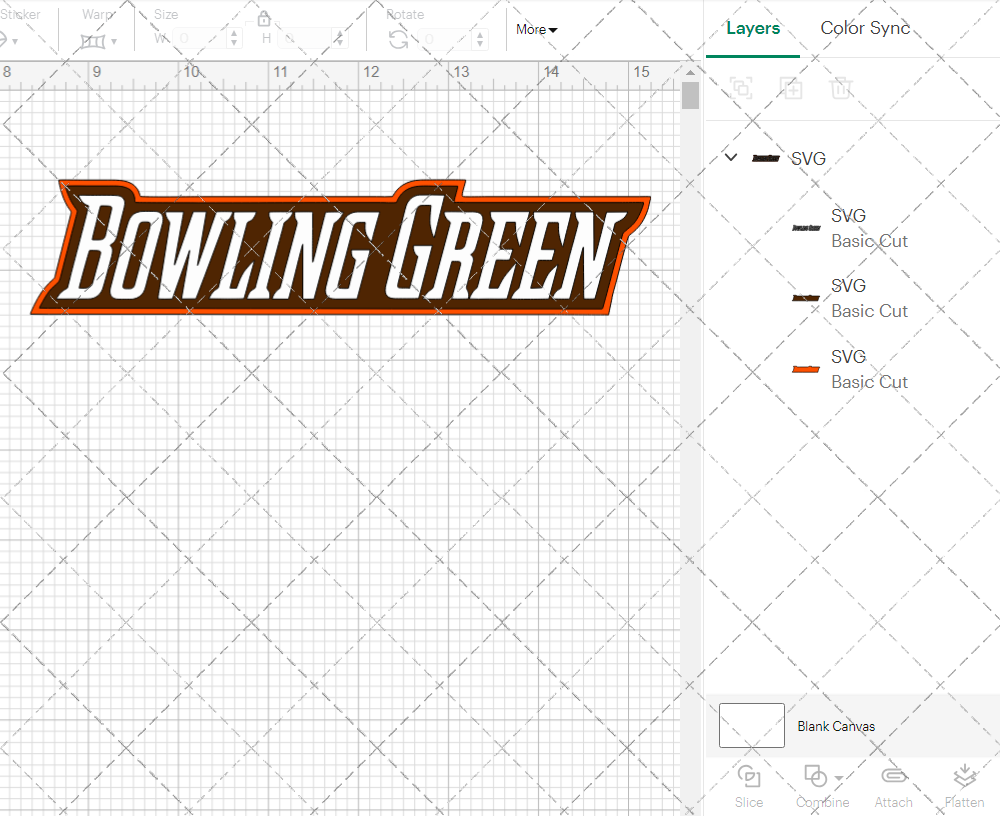1000x816 pixels.
Task: Click the canvas vertical scrollbar
Action: 690,95
